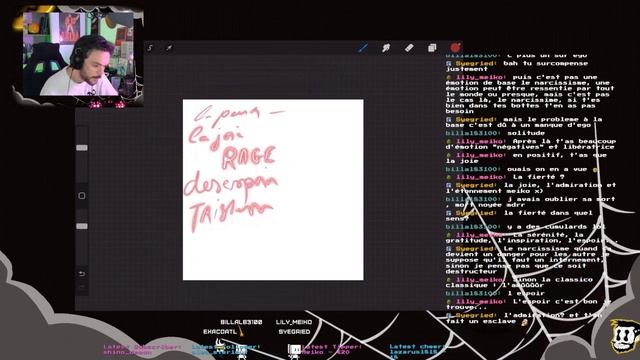The image size is (640, 360).
Task: Open the Layers panel icon
Action: 432,48
